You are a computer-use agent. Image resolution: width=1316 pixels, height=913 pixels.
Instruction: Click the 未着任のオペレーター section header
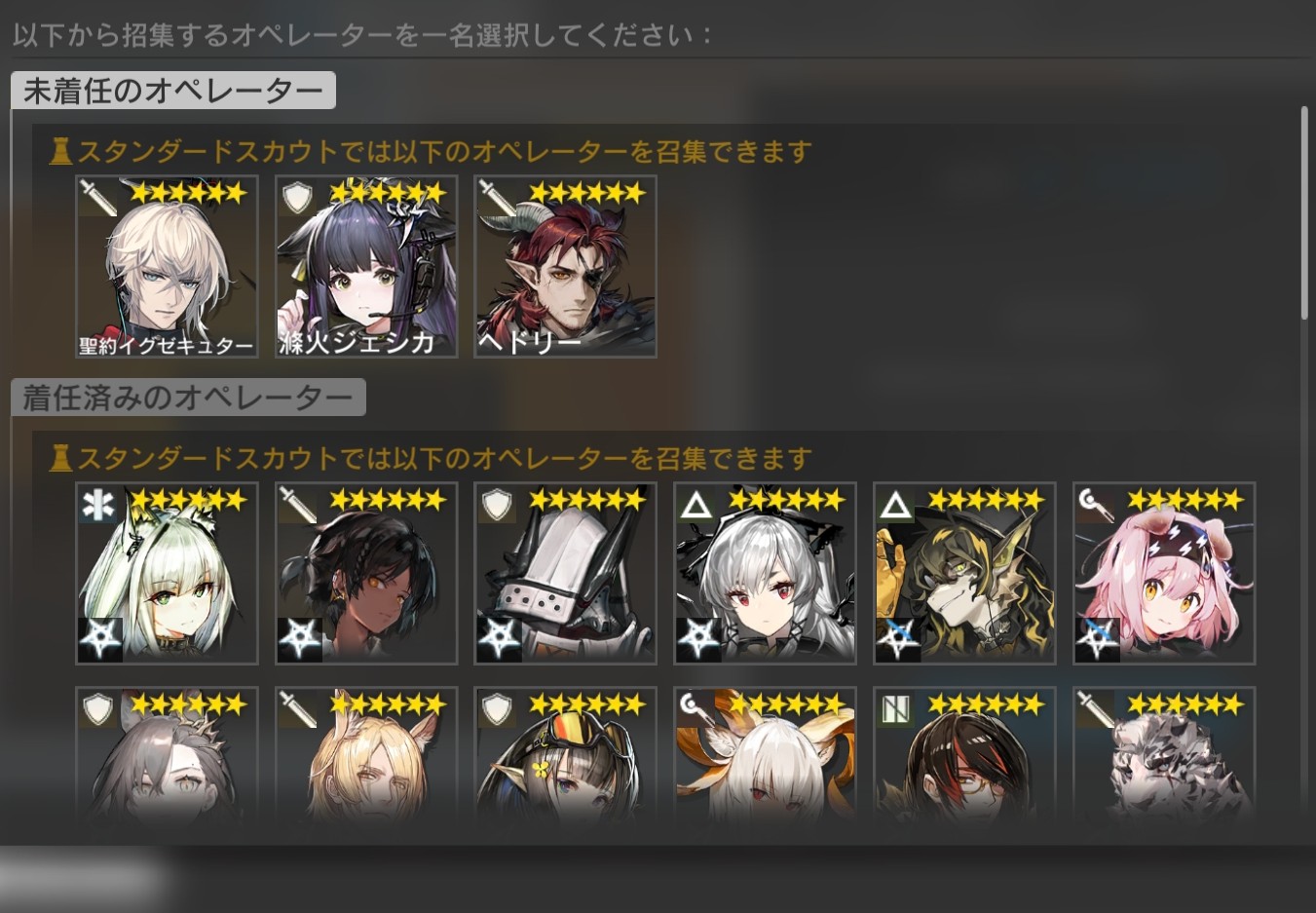coord(173,91)
